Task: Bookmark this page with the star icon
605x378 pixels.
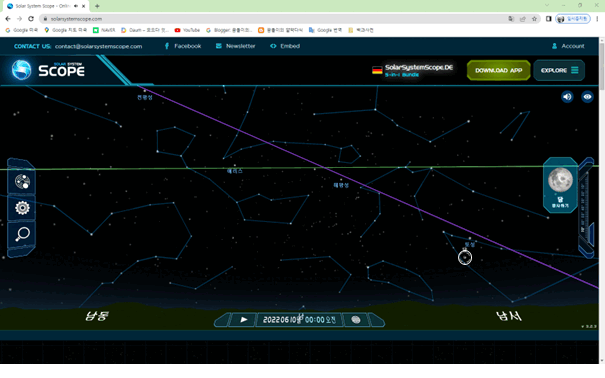Action: [534, 19]
